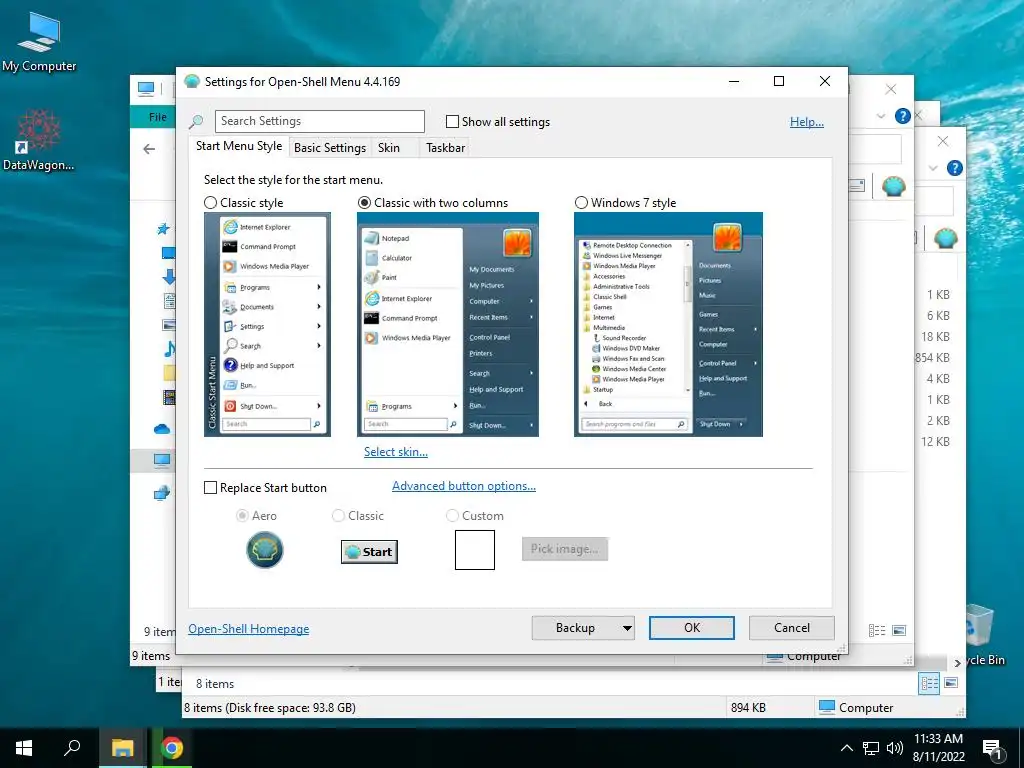
Task: Click the Classic 'Start' button image
Action: coord(369,552)
